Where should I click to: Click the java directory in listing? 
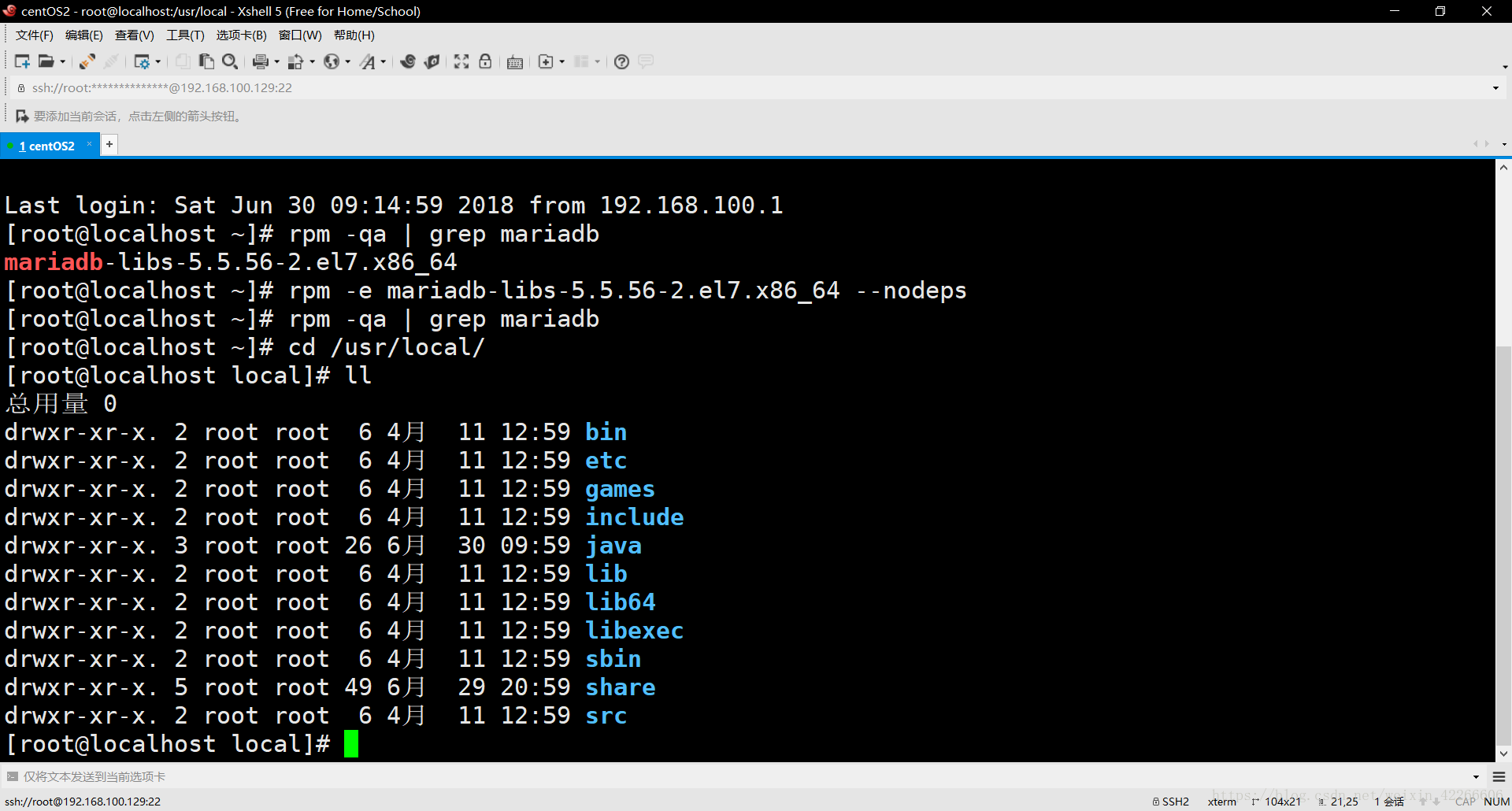pyautogui.click(x=613, y=546)
